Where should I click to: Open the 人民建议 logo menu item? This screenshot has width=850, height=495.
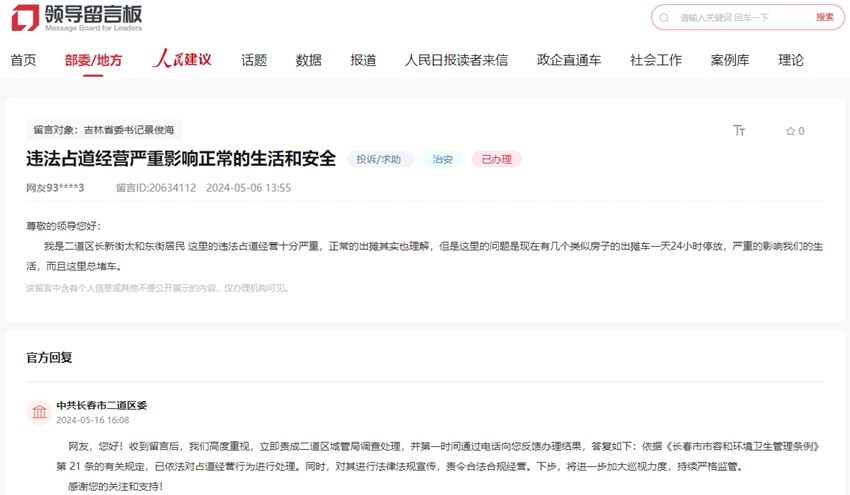(x=182, y=60)
